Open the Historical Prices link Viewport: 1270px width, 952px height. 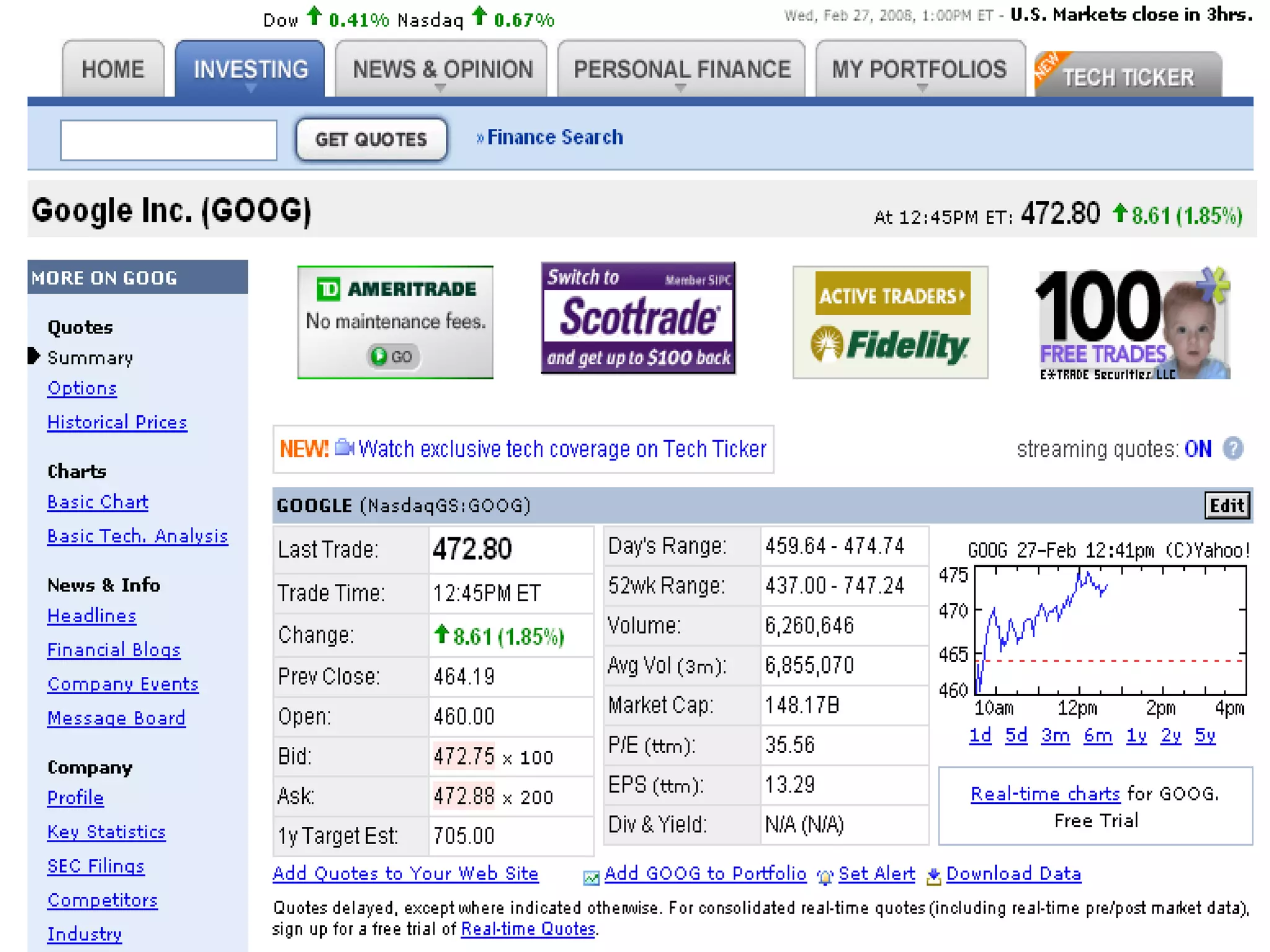[117, 423]
